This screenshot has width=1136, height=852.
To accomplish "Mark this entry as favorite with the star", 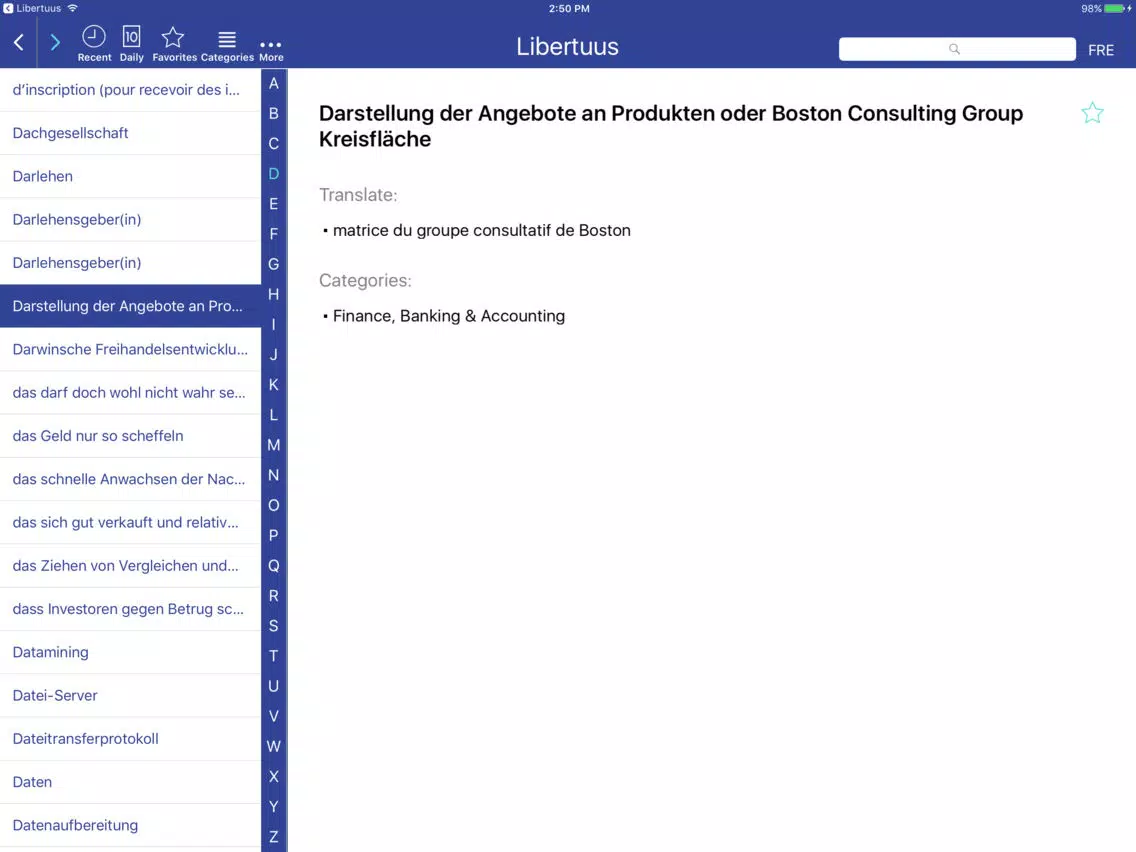I will [x=1092, y=113].
